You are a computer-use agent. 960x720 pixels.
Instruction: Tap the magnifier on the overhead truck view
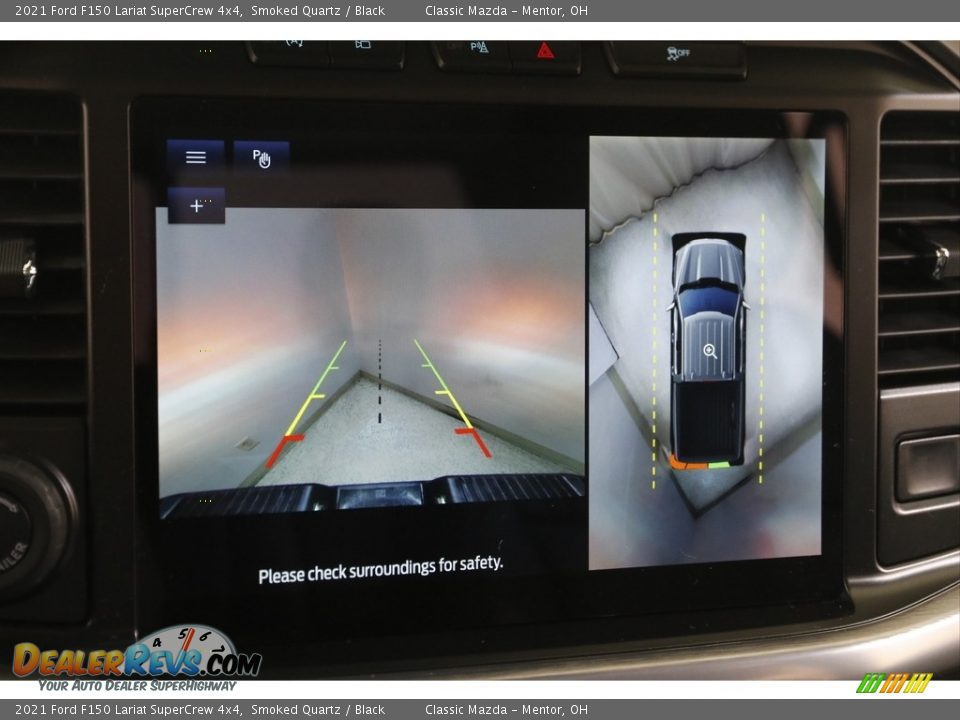click(710, 351)
